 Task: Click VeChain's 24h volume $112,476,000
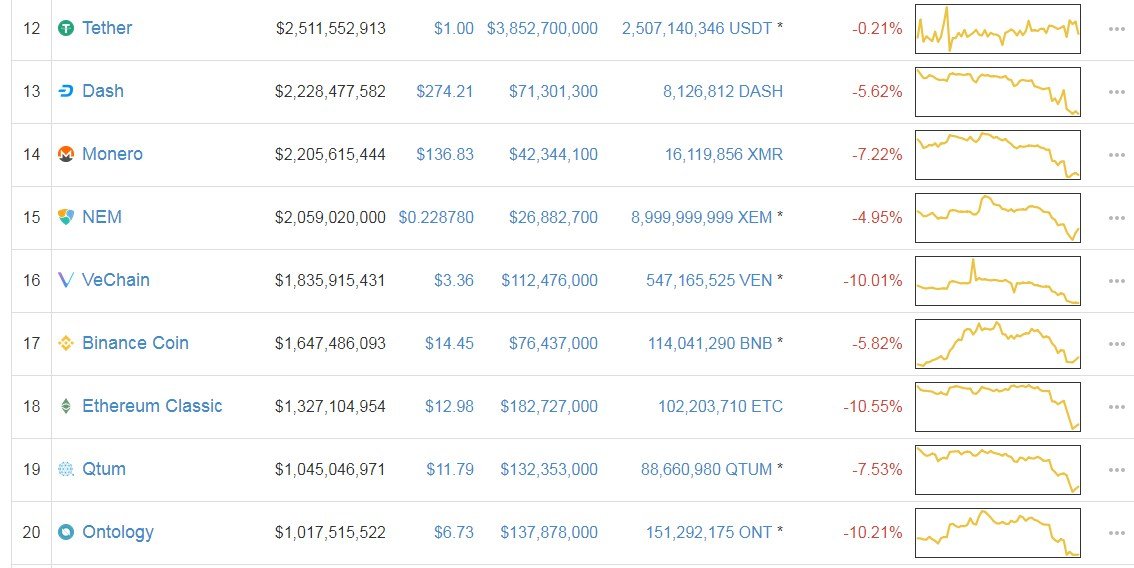click(549, 280)
